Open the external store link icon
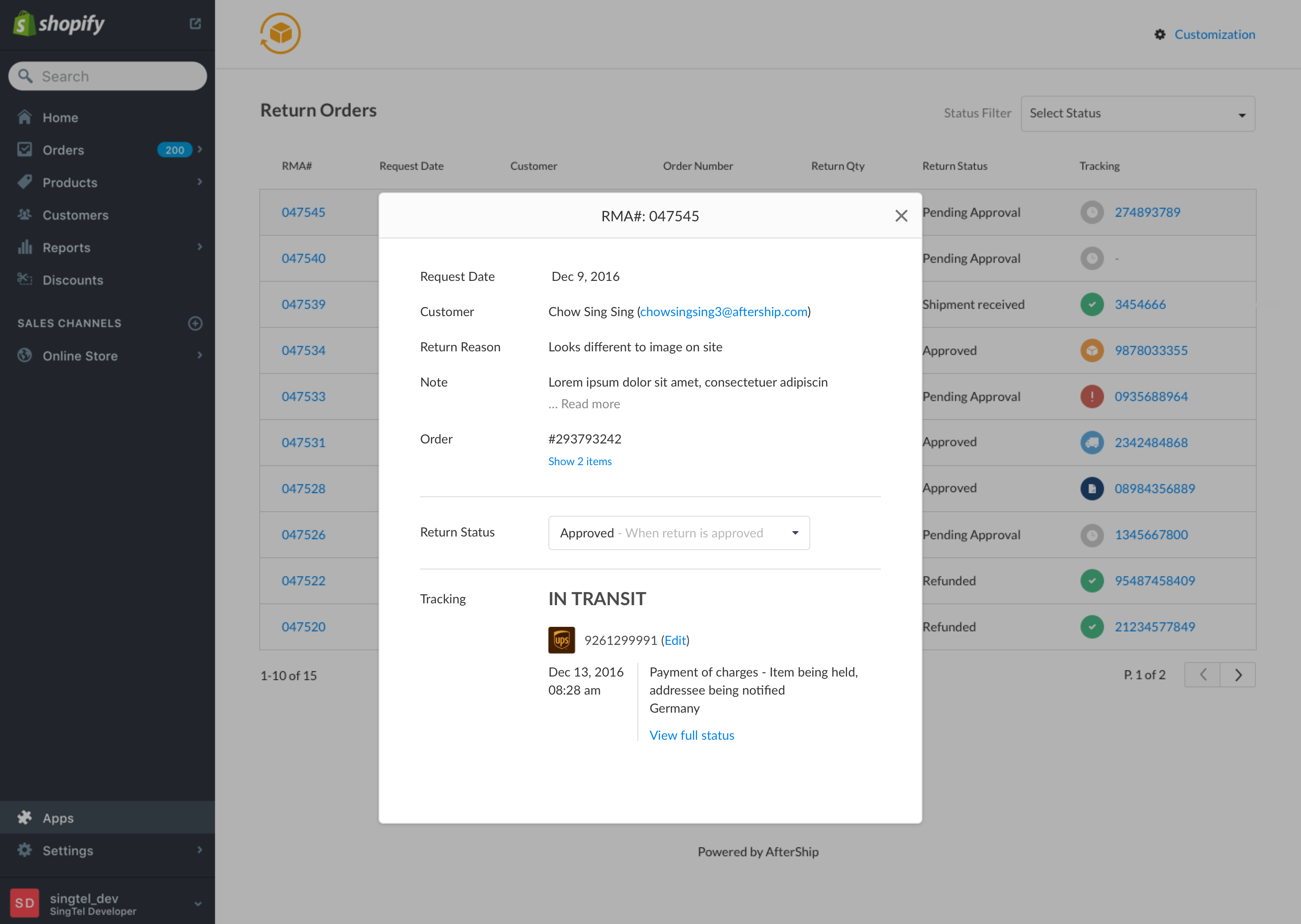This screenshot has width=1301, height=924. pos(195,24)
